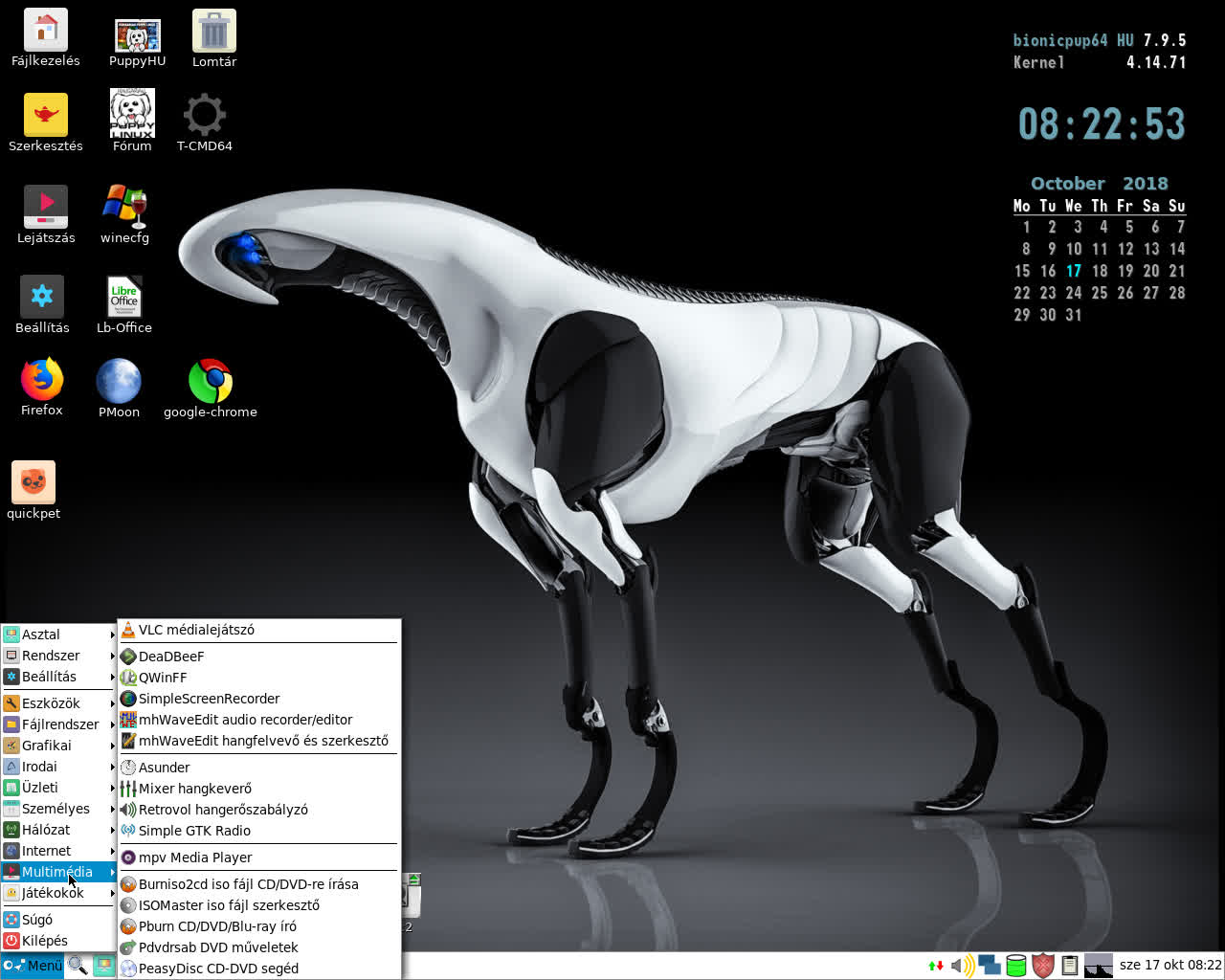This screenshot has width=1225, height=980.
Task: Click the Menü start button
Action: click(33, 966)
